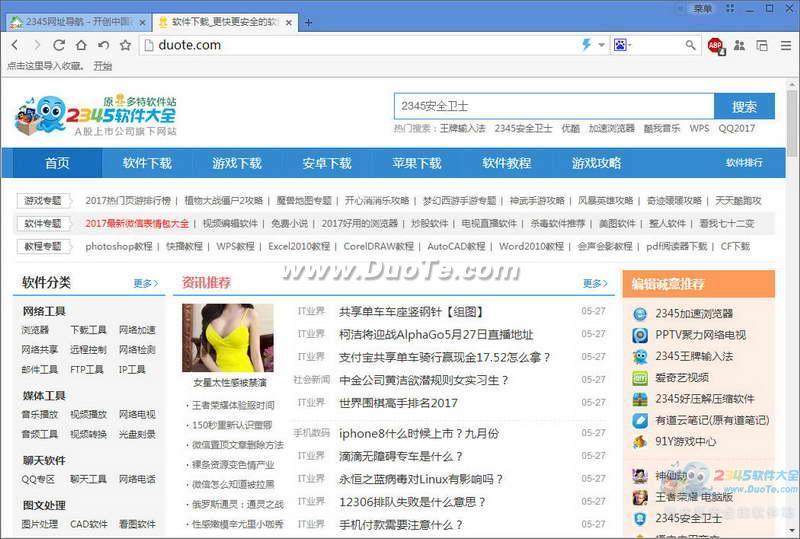This screenshot has height=539, width=800.
Task: Go back using browser back arrow
Action: 15,45
